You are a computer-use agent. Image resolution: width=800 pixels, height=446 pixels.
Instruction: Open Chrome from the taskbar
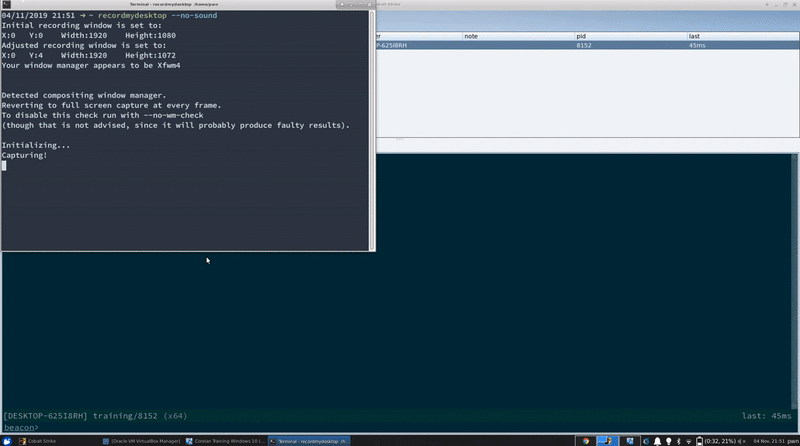click(x=586, y=440)
